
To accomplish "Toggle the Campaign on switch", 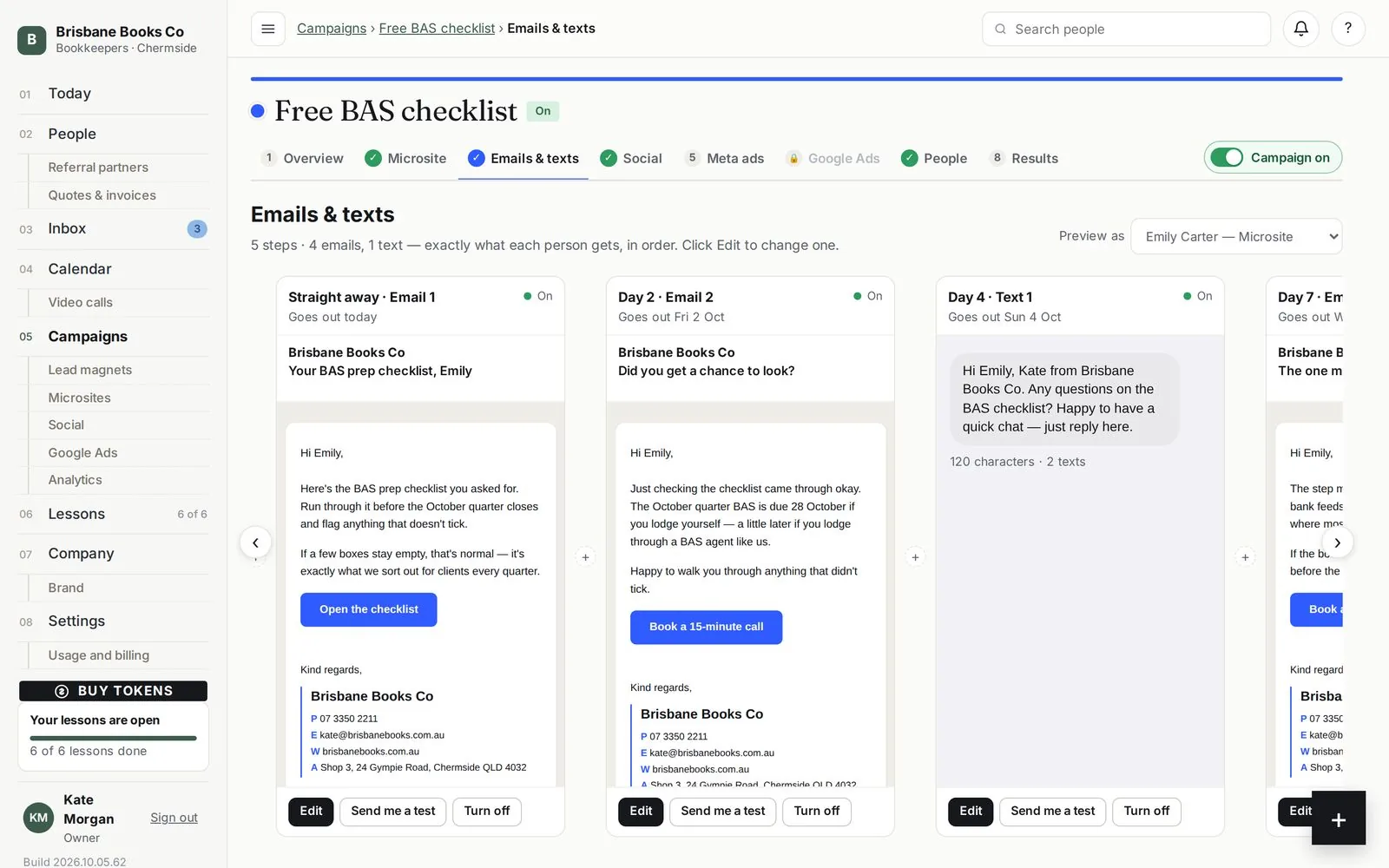I will (1227, 157).
